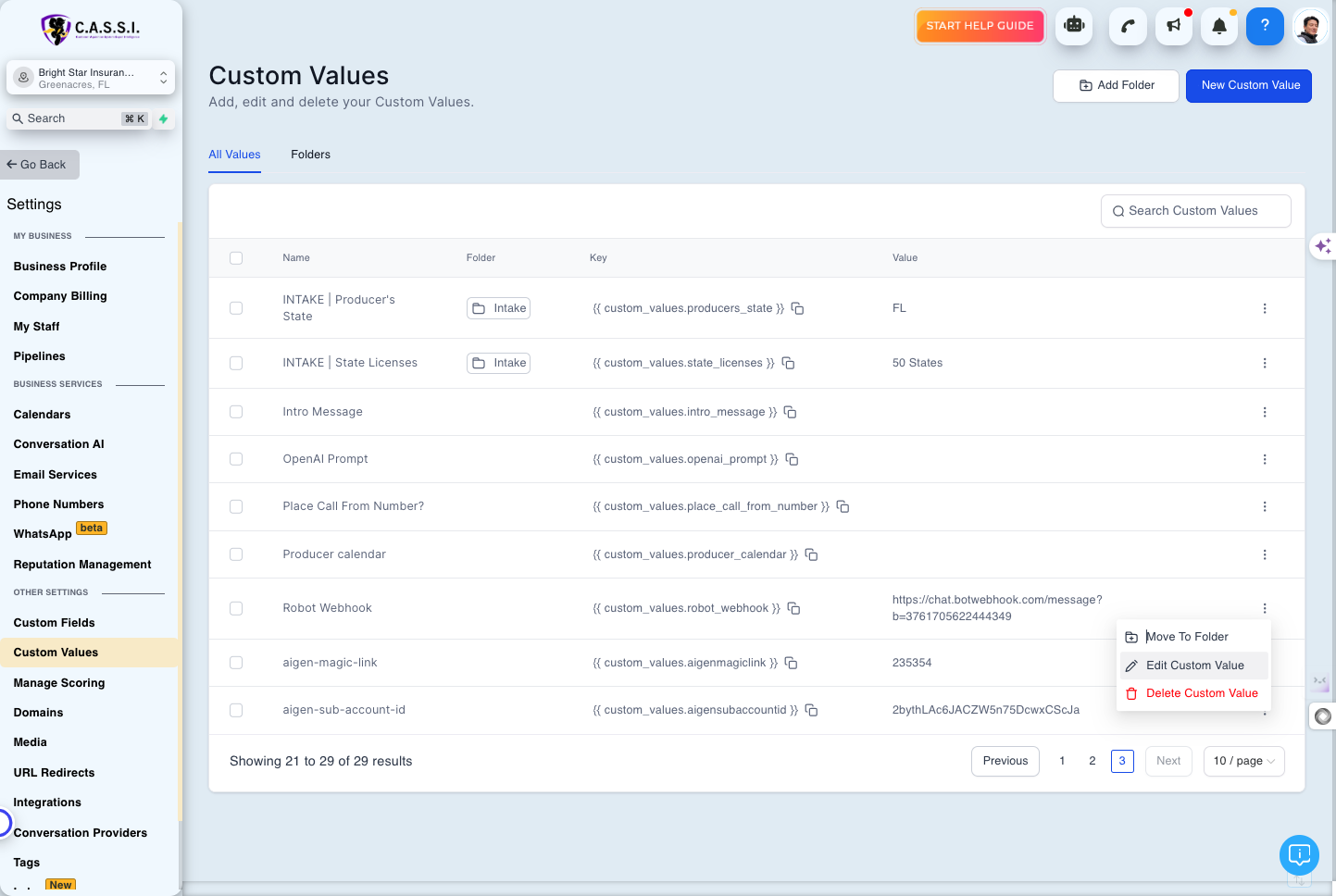Select the OpenAI Prompt row checkbox
Screen dimensions: 1336x896
236,459
